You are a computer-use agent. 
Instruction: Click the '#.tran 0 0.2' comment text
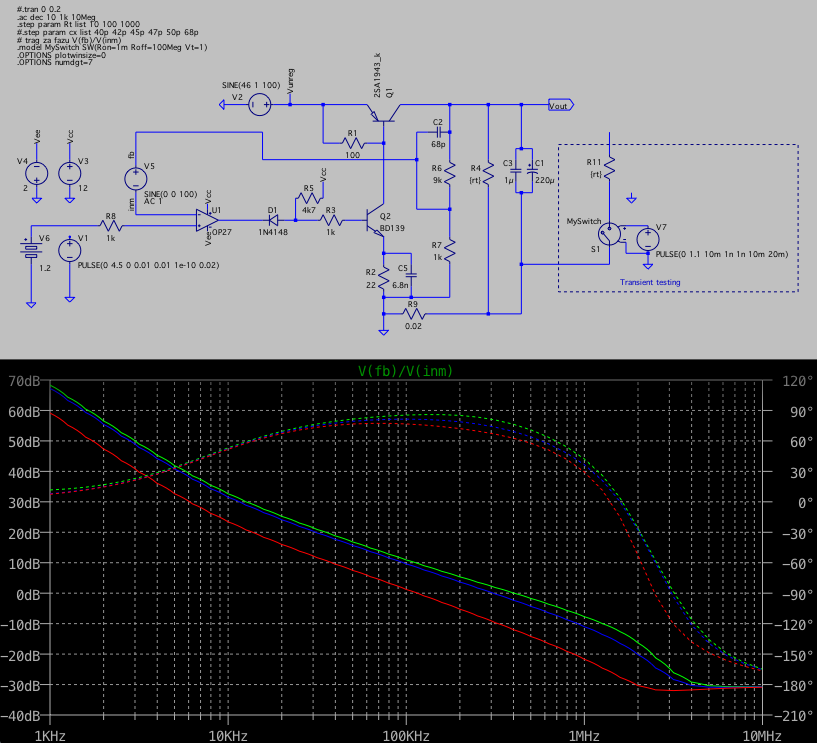[39, 9]
